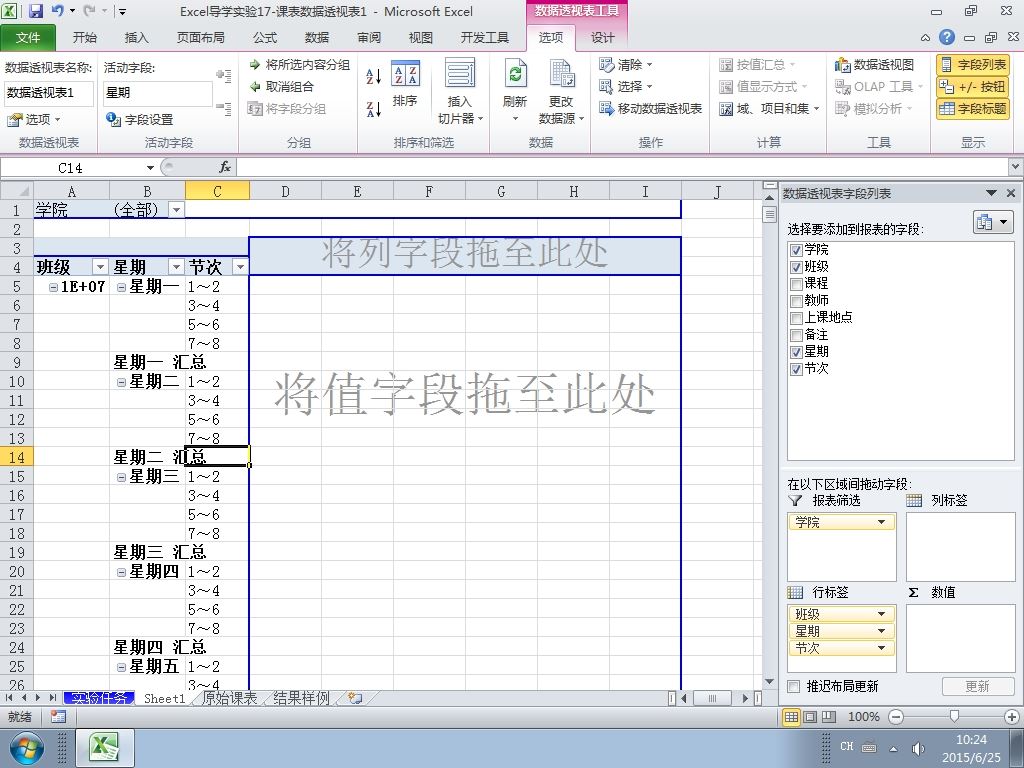Click 取消组合 ungroup
Image resolution: width=1024 pixels, height=768 pixels.
pyautogui.click(x=281, y=86)
